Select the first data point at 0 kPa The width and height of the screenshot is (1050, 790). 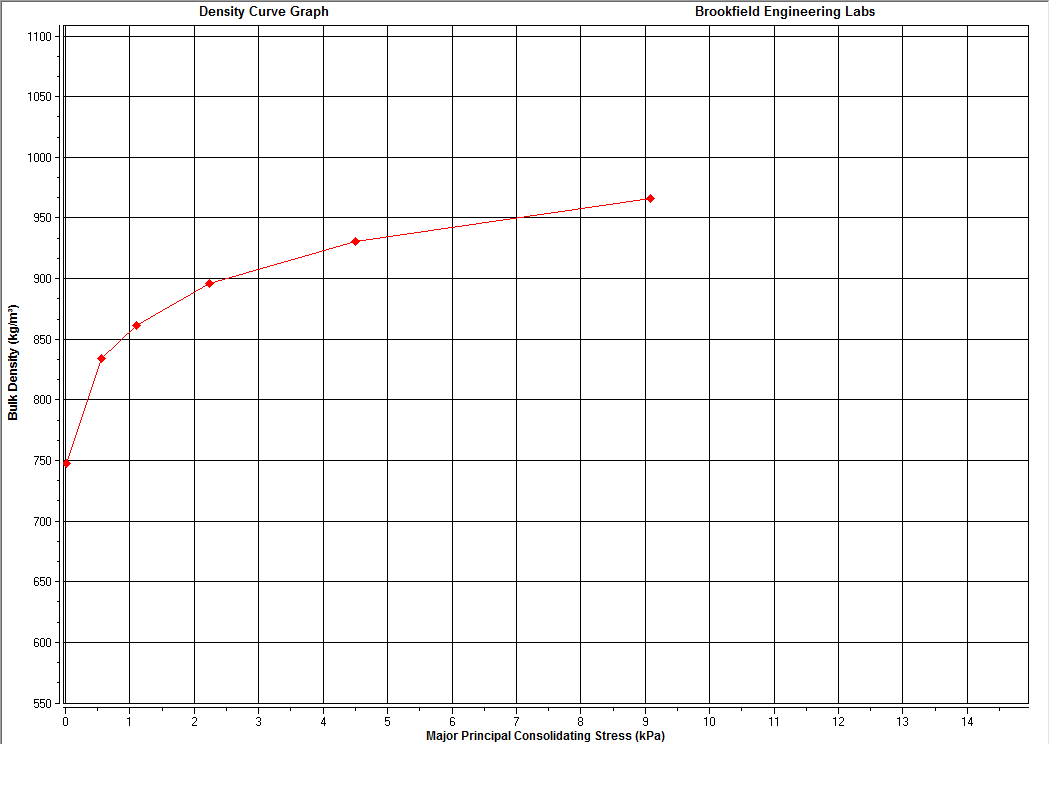point(66,463)
